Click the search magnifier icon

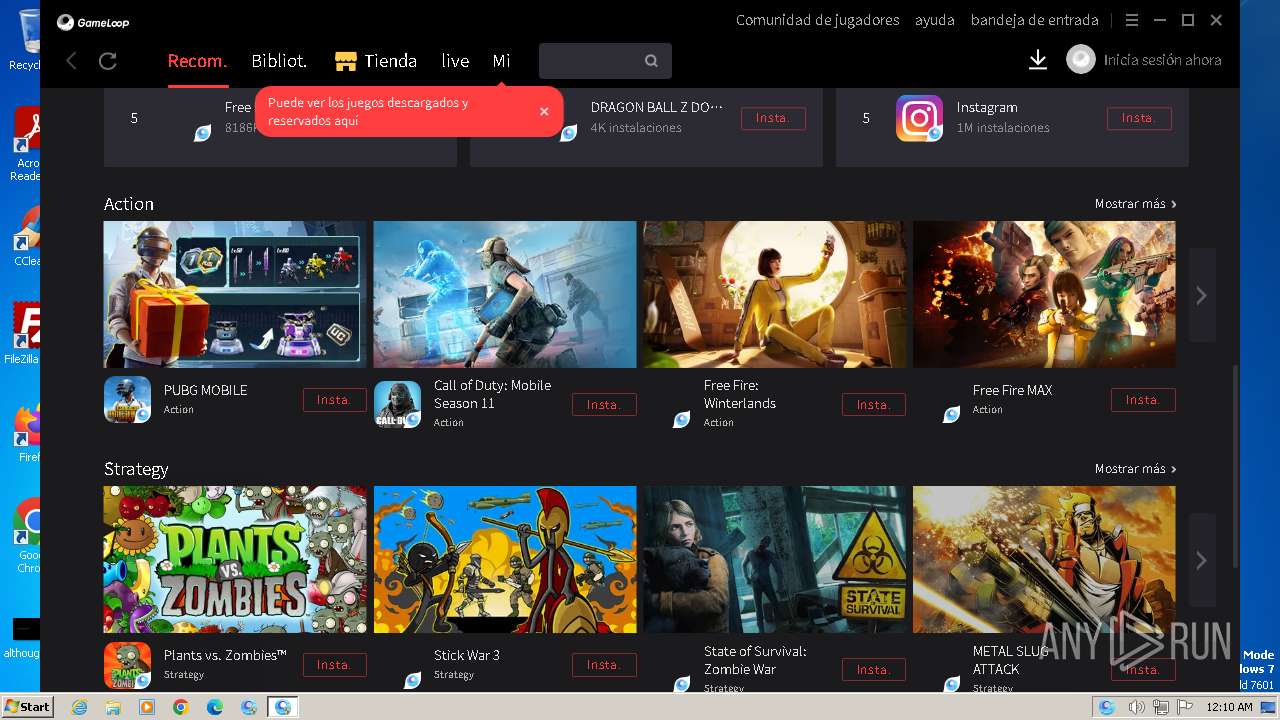click(651, 61)
